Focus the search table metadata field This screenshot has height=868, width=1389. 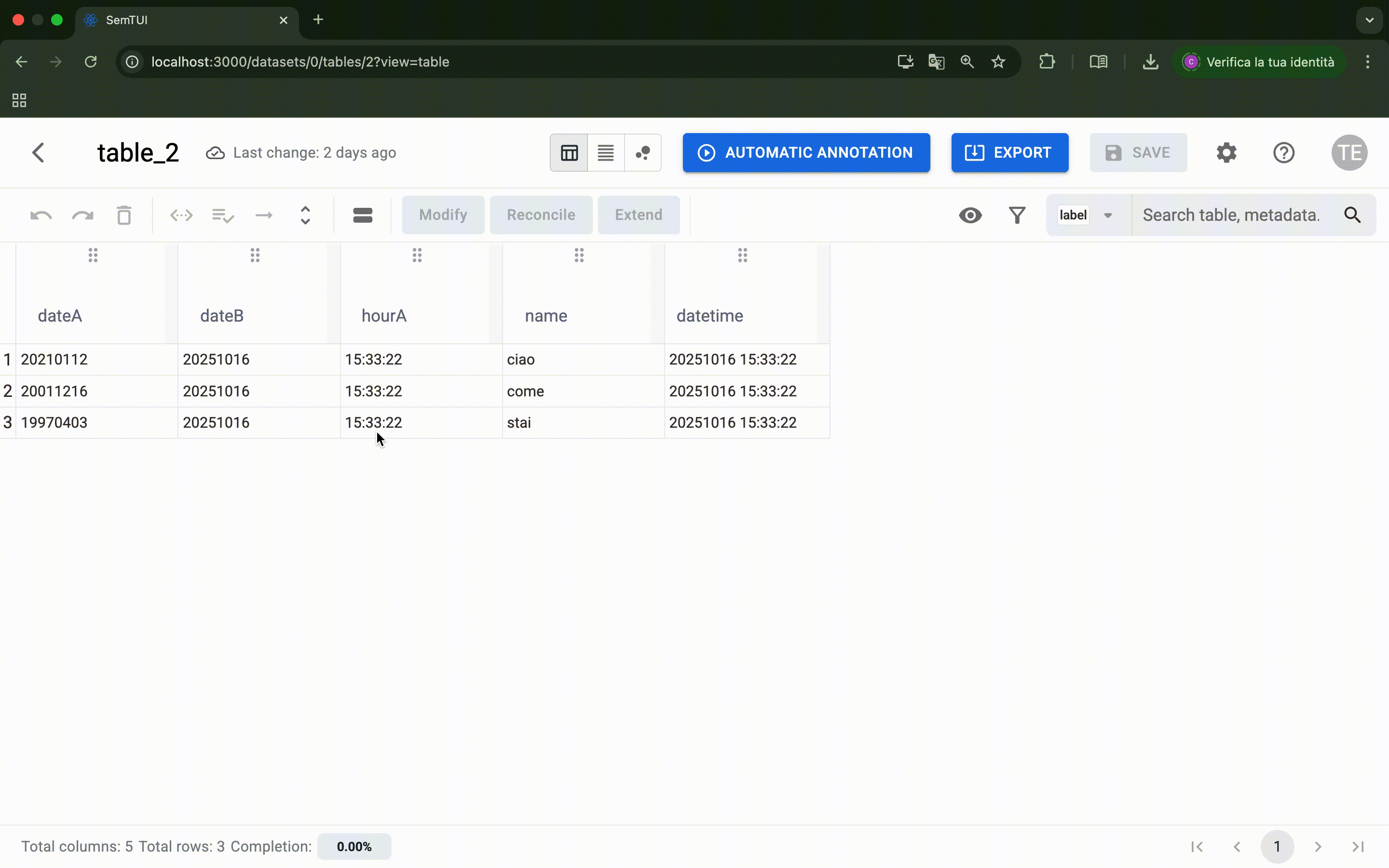(1231, 215)
